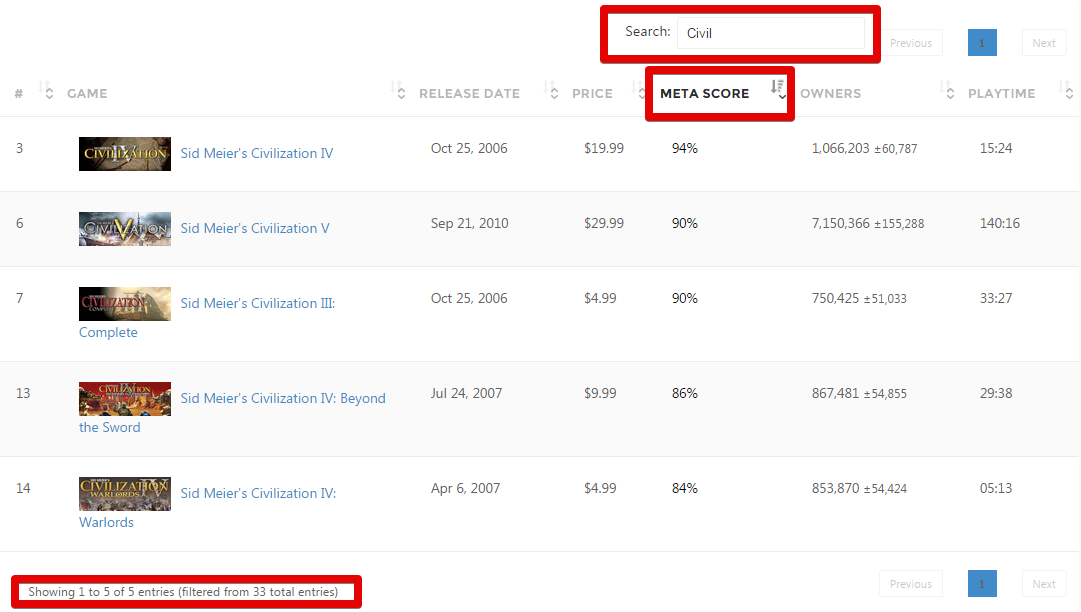
Task: Click the Previous pagination button
Action: point(911,42)
